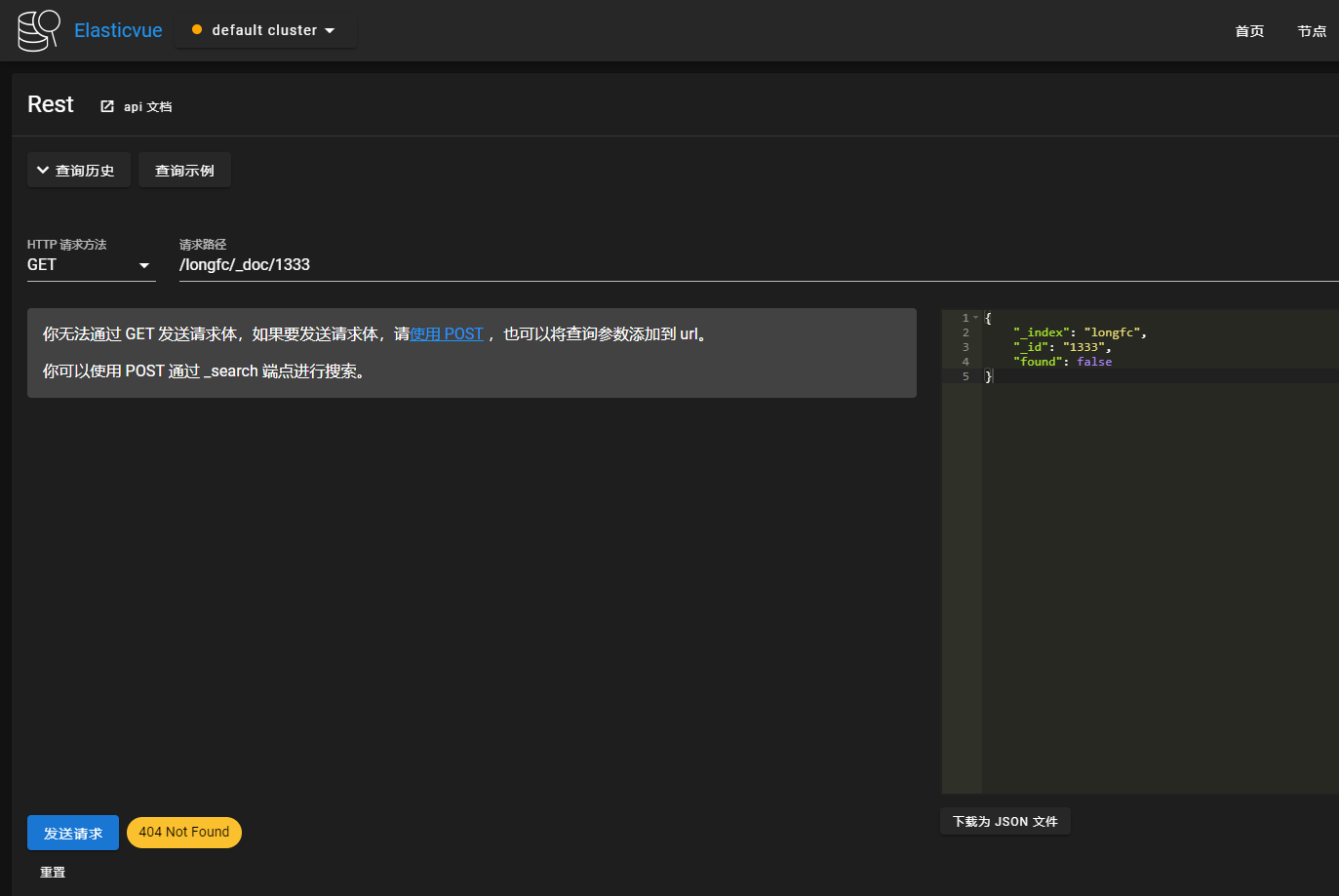1339x896 pixels.
Task: Click the "_id": "1333" line in response
Action: pyautogui.click(x=1062, y=347)
